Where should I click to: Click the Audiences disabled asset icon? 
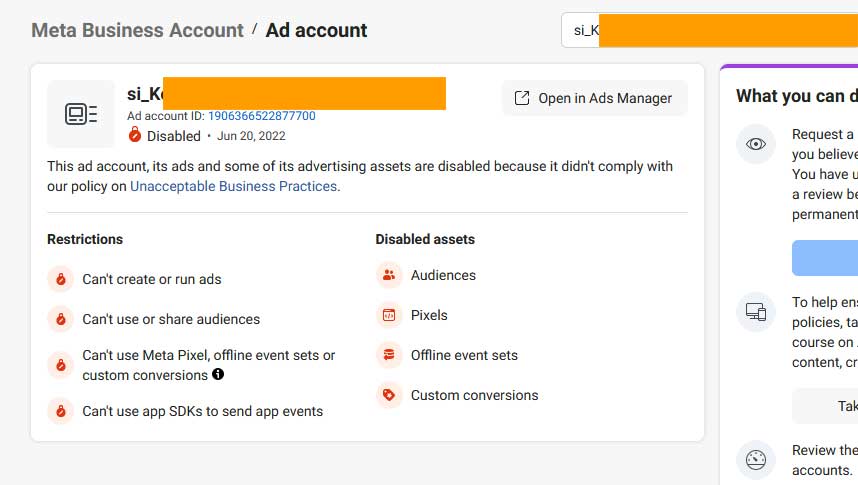coord(389,275)
